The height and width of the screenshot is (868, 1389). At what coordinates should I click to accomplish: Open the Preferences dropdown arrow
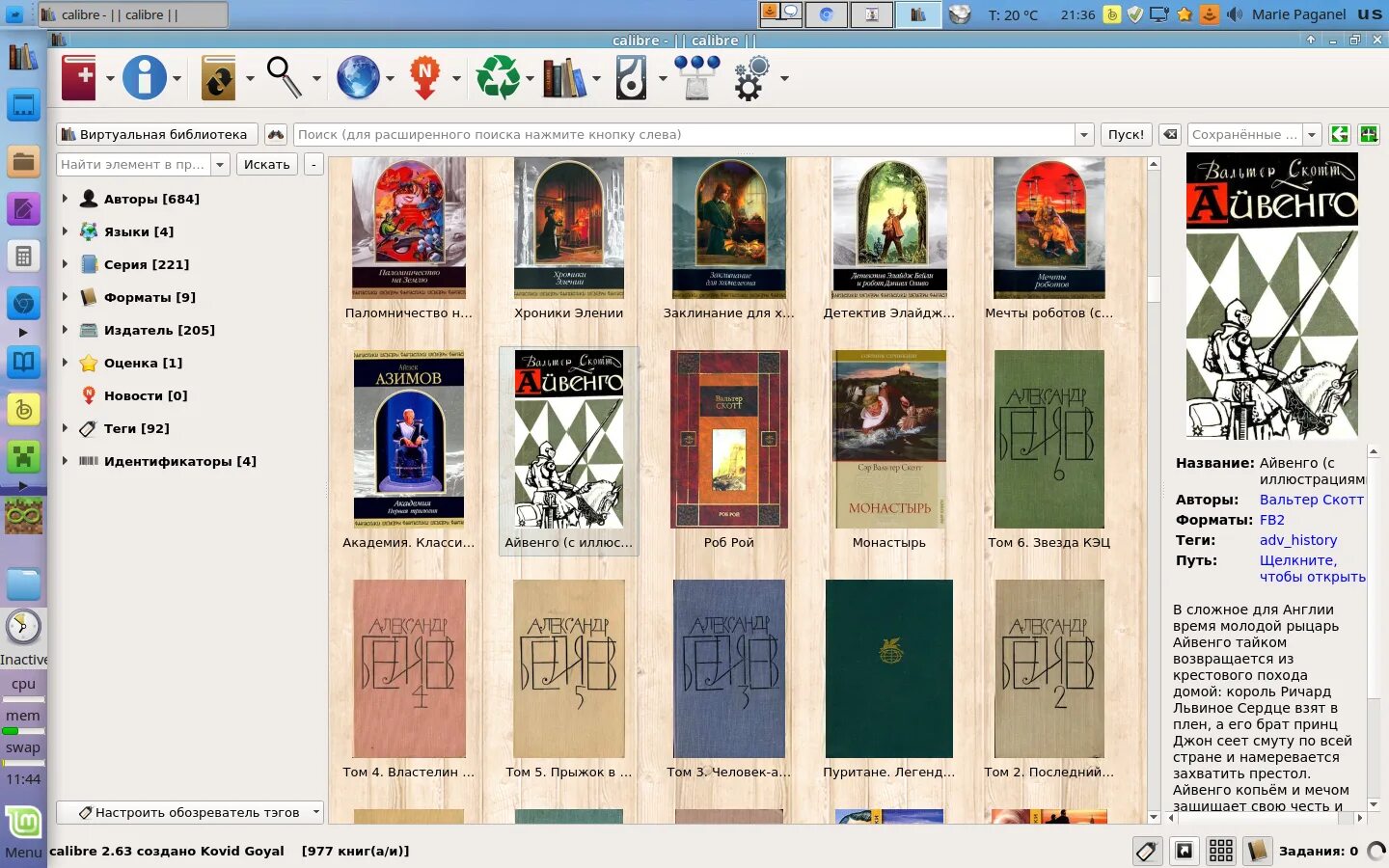pos(784,78)
